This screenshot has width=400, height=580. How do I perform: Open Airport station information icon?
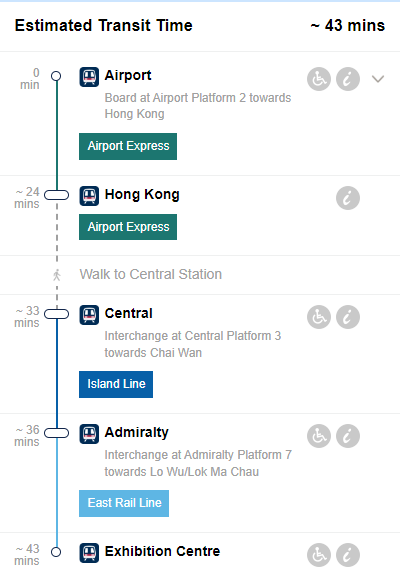click(x=348, y=79)
